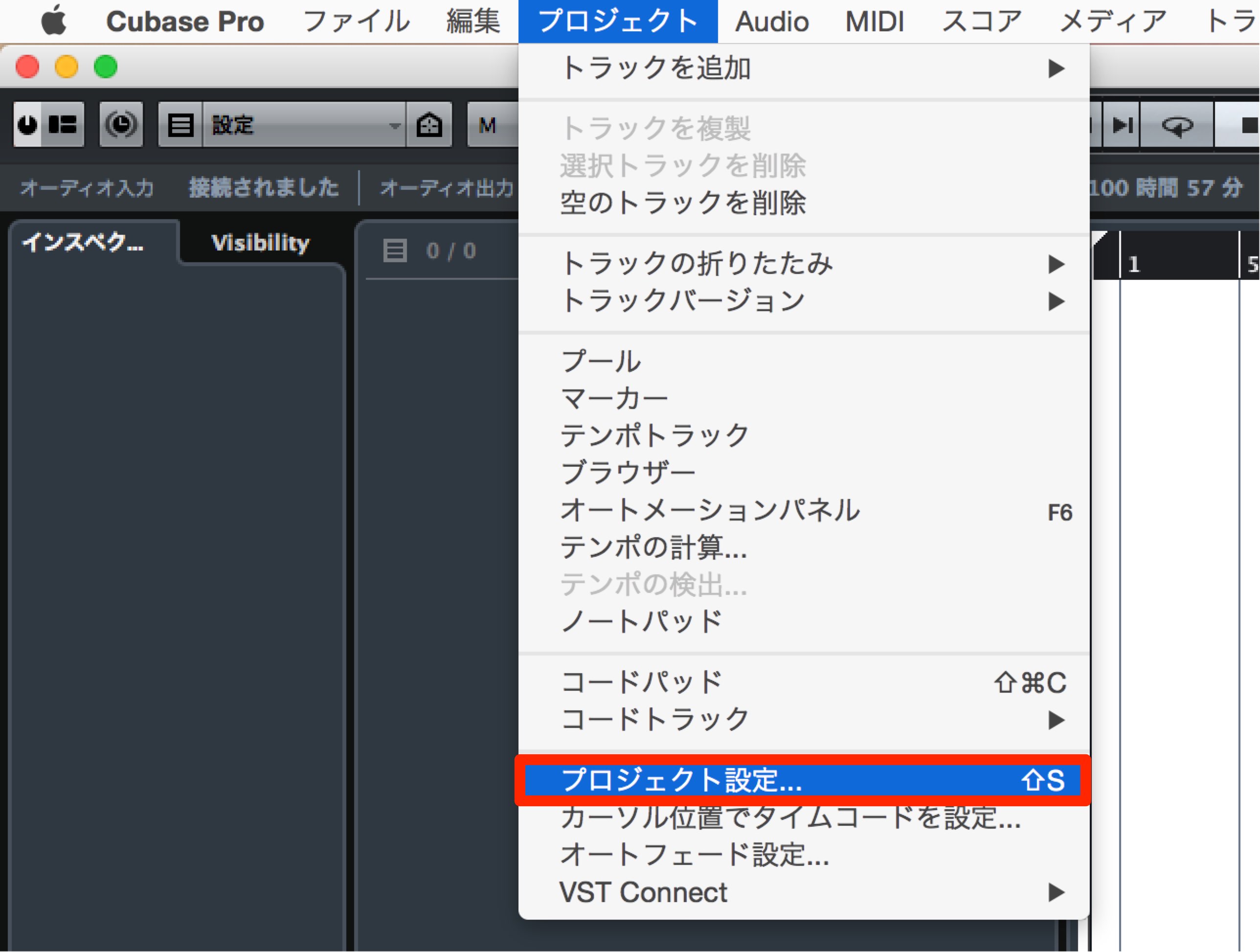Open コードパッド
This screenshot has width=1260, height=952.
[804, 682]
